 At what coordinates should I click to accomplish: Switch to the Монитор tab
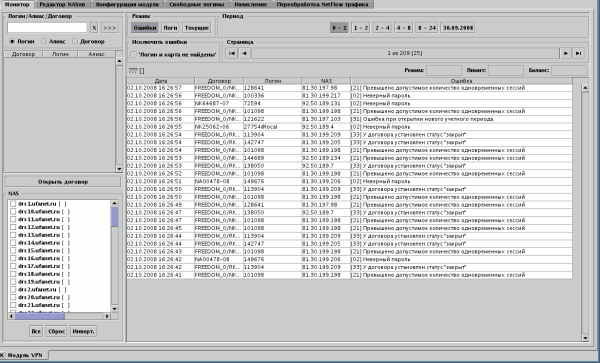pos(17,4)
